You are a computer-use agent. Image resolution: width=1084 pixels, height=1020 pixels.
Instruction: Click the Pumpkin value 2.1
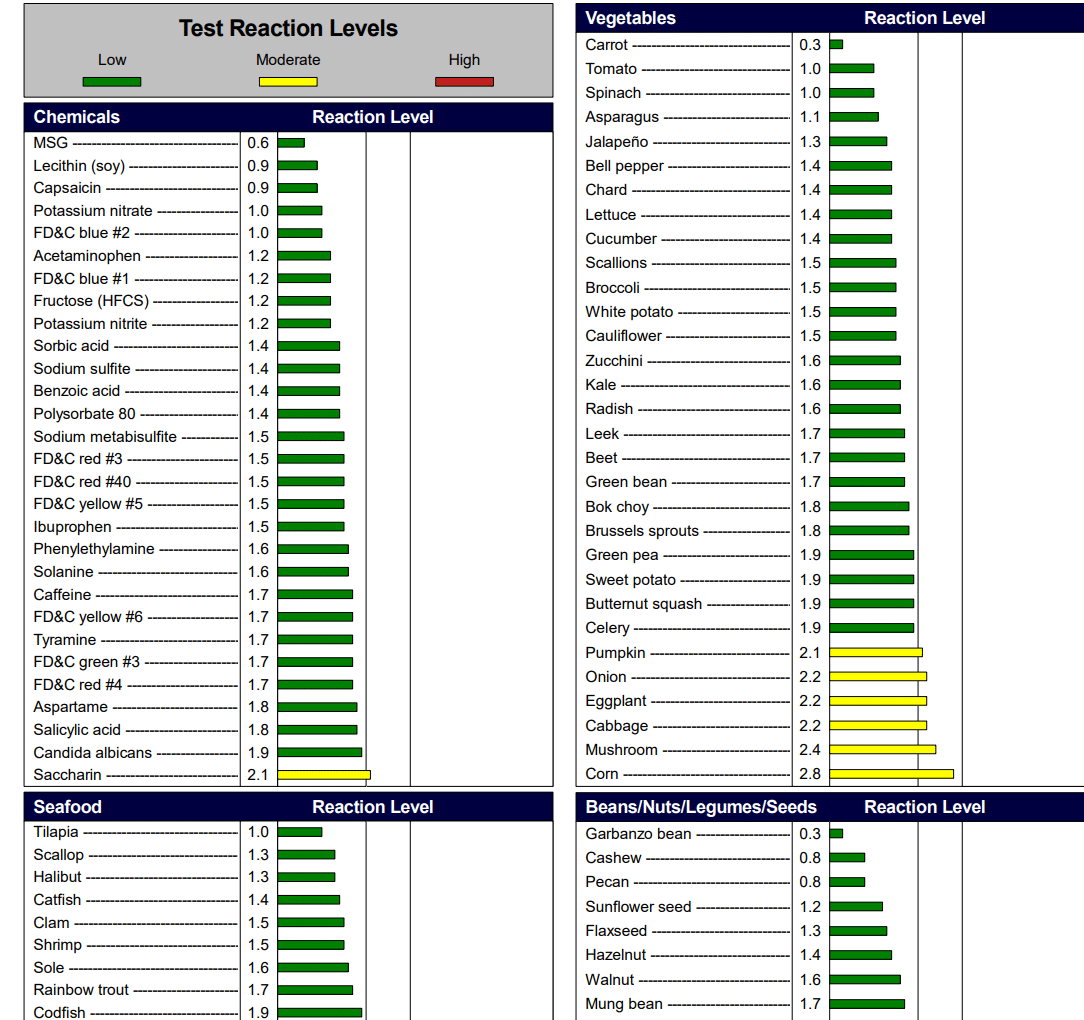(809, 653)
